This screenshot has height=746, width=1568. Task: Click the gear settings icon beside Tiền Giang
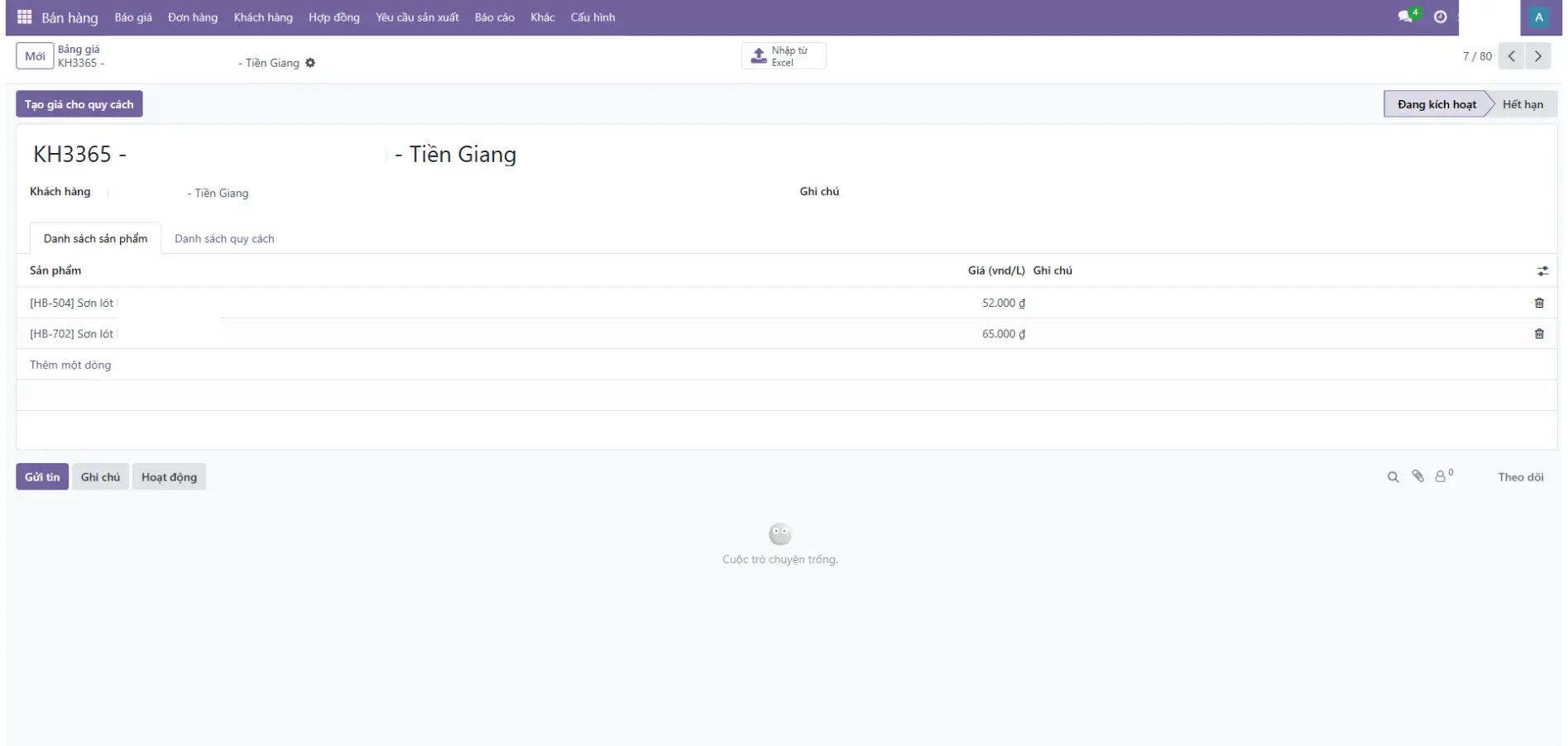(x=310, y=63)
